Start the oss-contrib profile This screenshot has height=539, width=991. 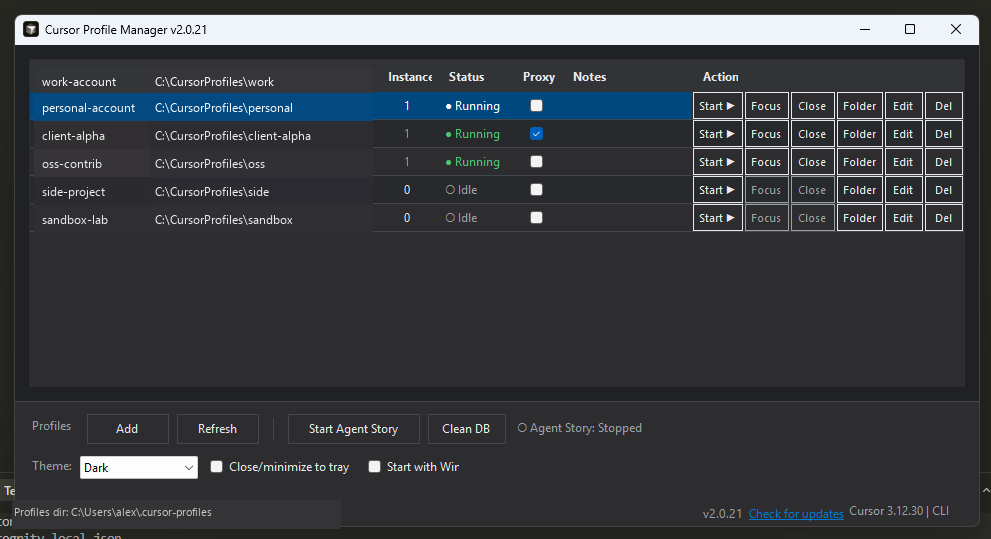(x=717, y=162)
